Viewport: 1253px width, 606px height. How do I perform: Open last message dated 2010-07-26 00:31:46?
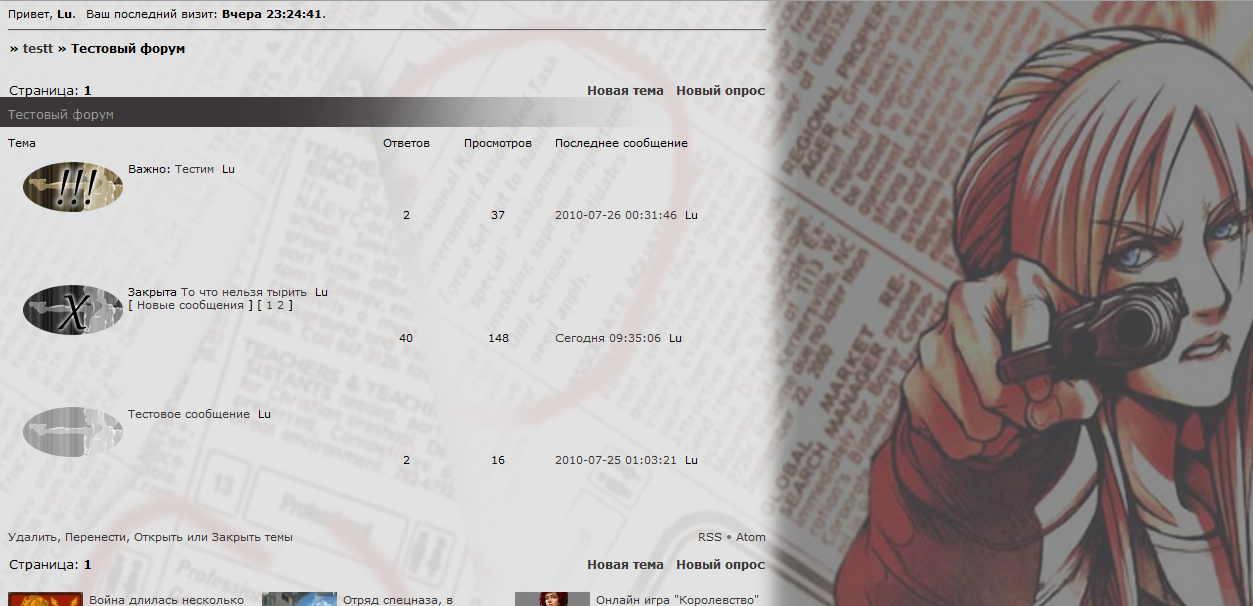(x=616, y=215)
